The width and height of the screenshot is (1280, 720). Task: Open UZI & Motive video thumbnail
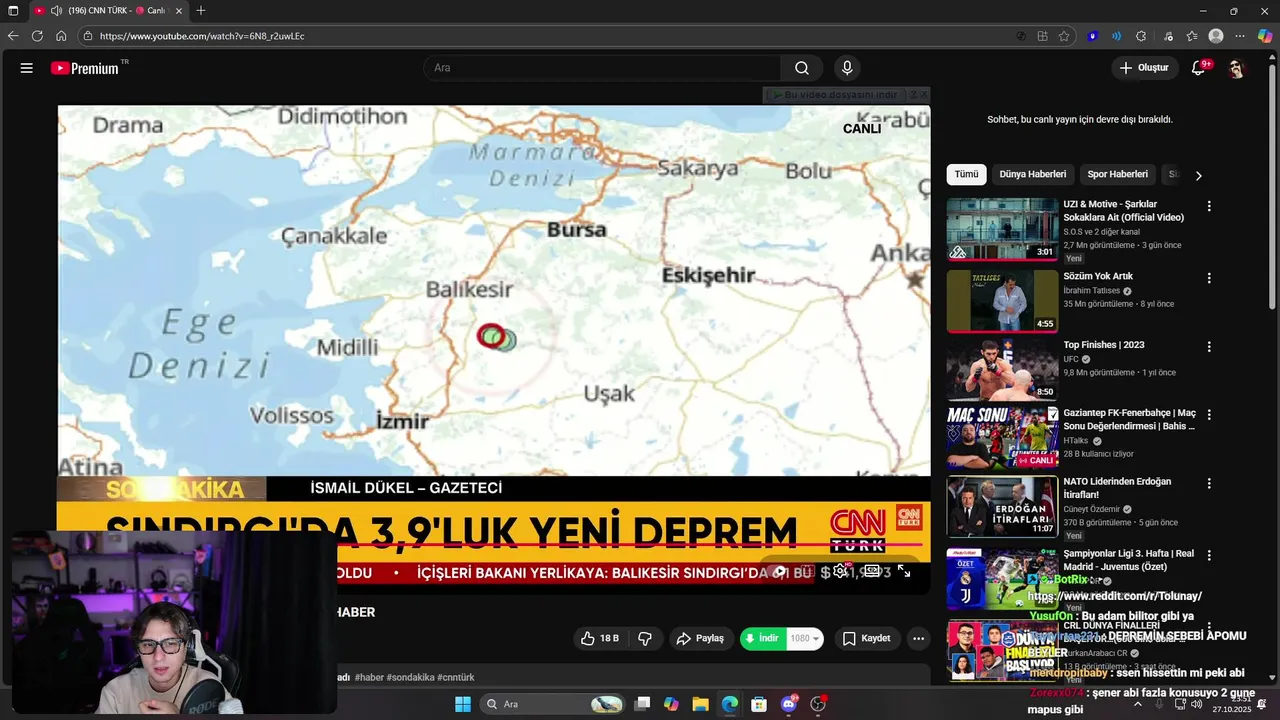[1002, 229]
